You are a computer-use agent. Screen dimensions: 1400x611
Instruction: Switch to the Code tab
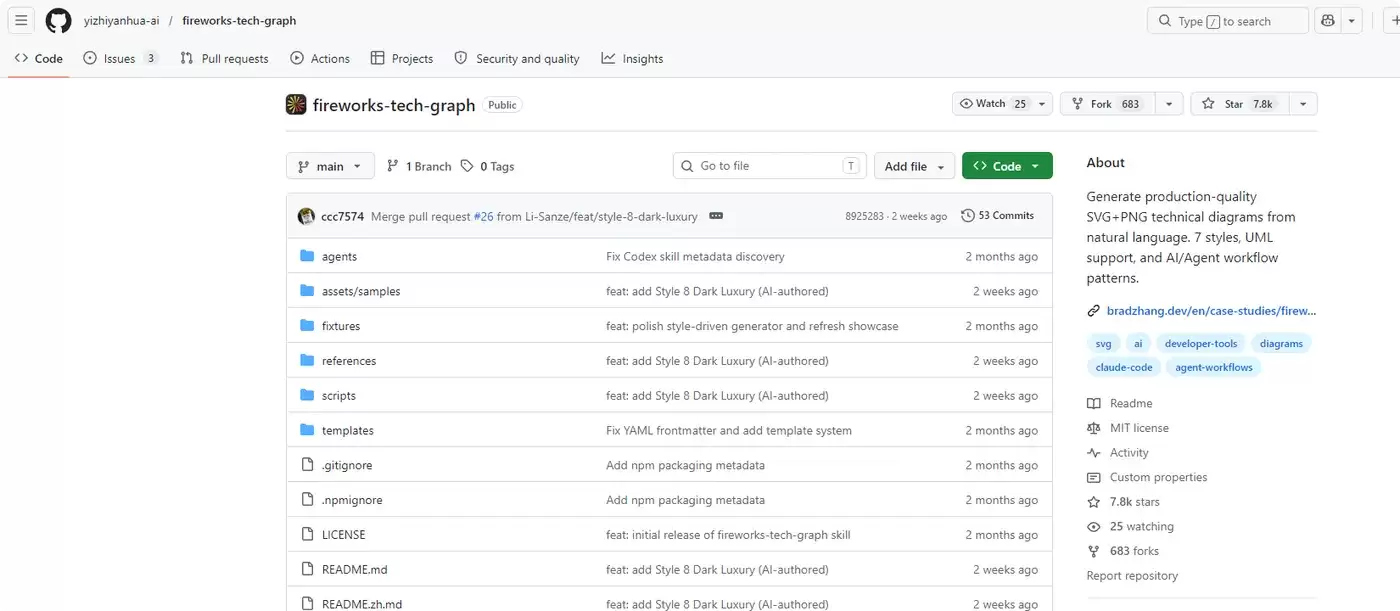coord(39,58)
